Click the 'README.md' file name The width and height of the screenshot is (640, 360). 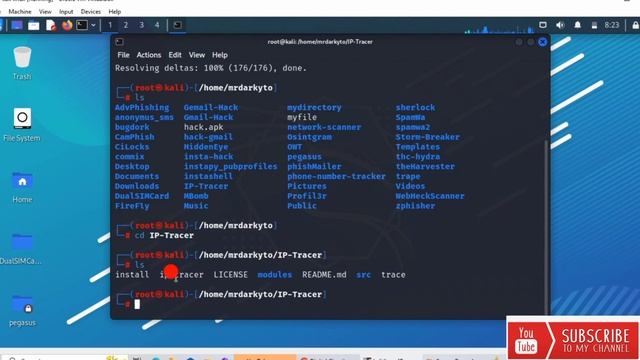(324, 275)
